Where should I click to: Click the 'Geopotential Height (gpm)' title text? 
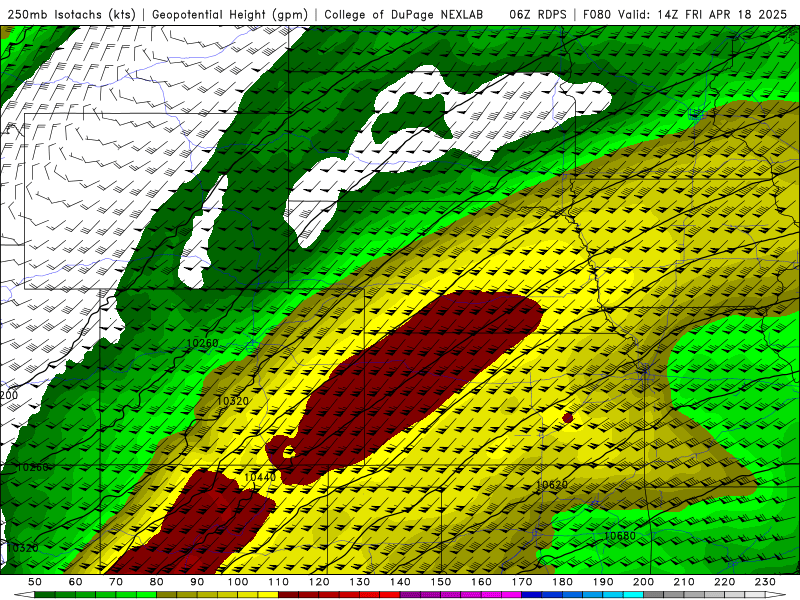(x=230, y=15)
